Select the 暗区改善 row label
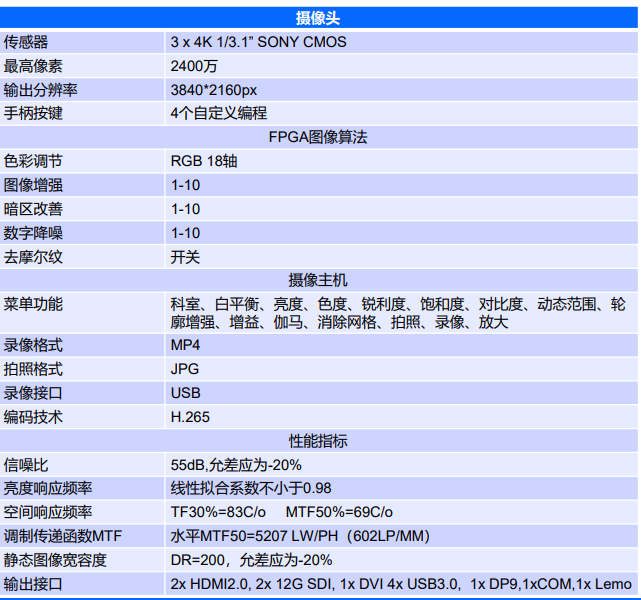Screen dimensions: 641x600 click(33, 209)
